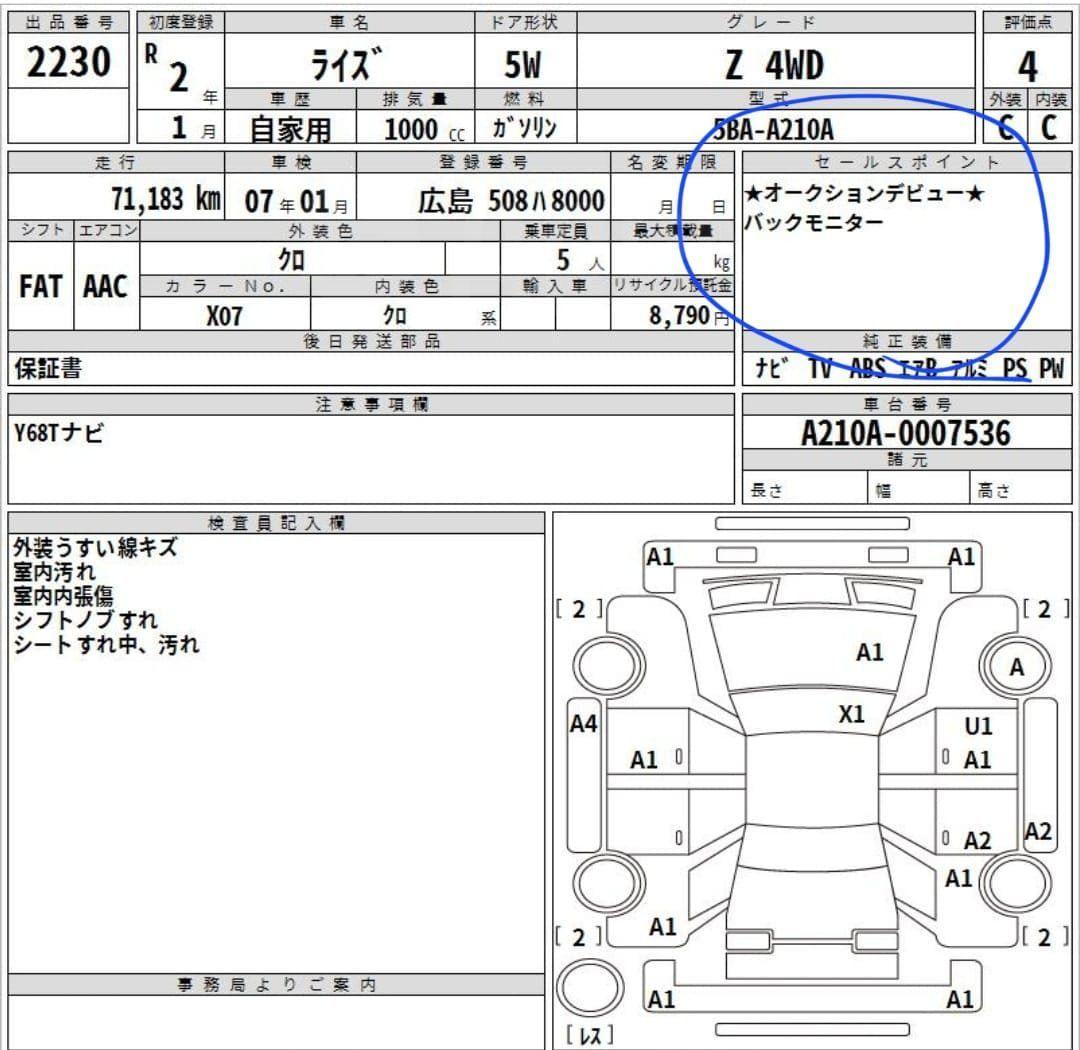This screenshot has width=1080, height=1050.
Task: Click the Z 4WD grade value
Action: (x=774, y=66)
